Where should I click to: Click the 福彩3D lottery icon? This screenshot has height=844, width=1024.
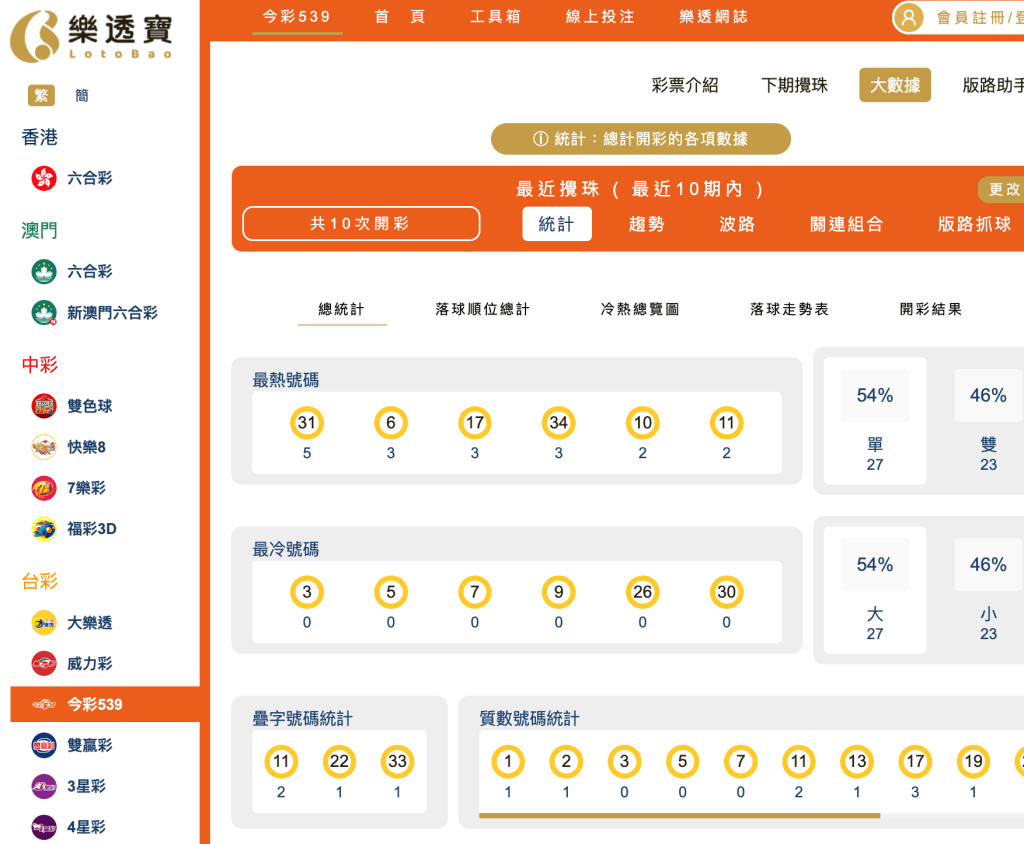click(x=42, y=529)
